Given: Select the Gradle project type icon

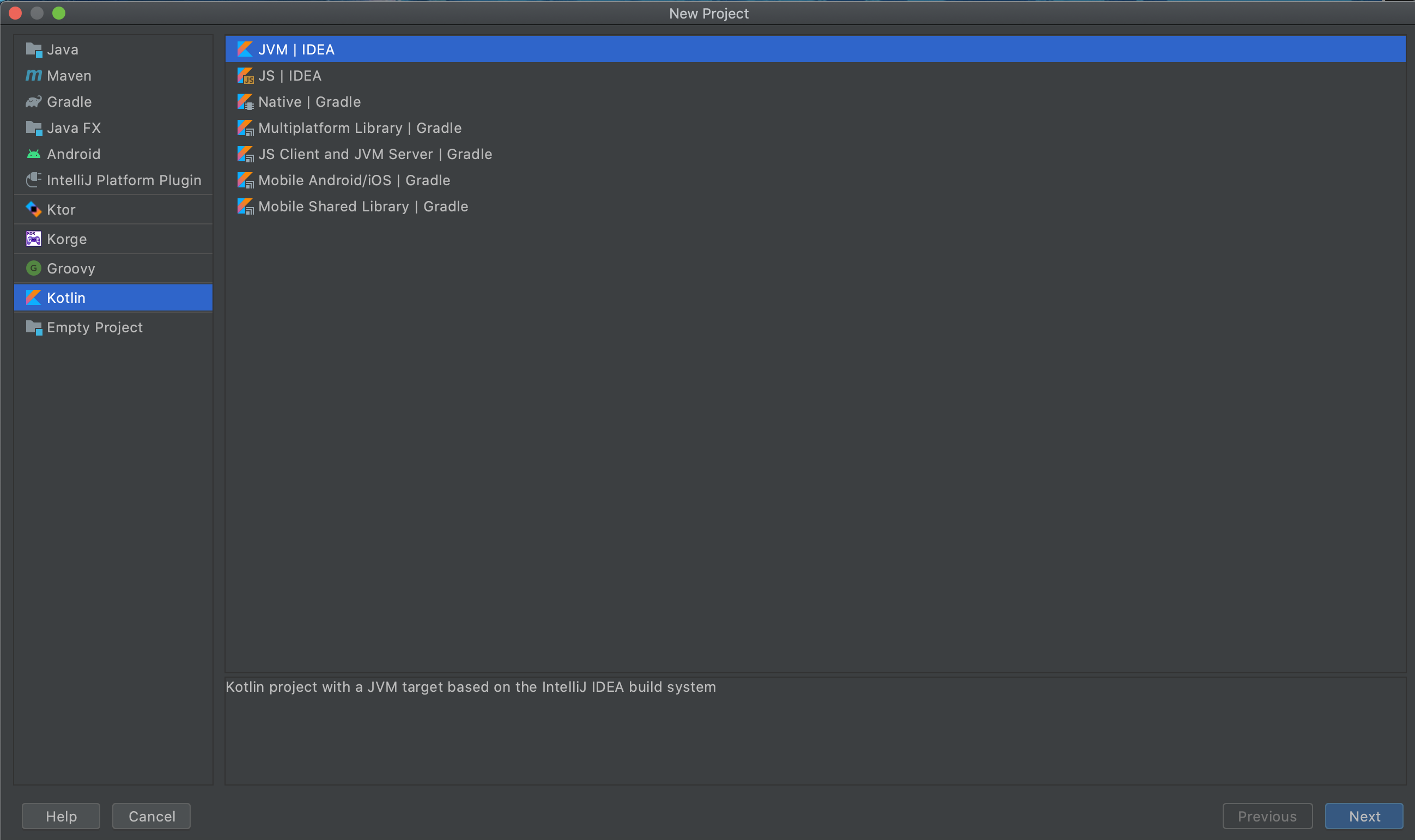Looking at the screenshot, I should coord(35,101).
